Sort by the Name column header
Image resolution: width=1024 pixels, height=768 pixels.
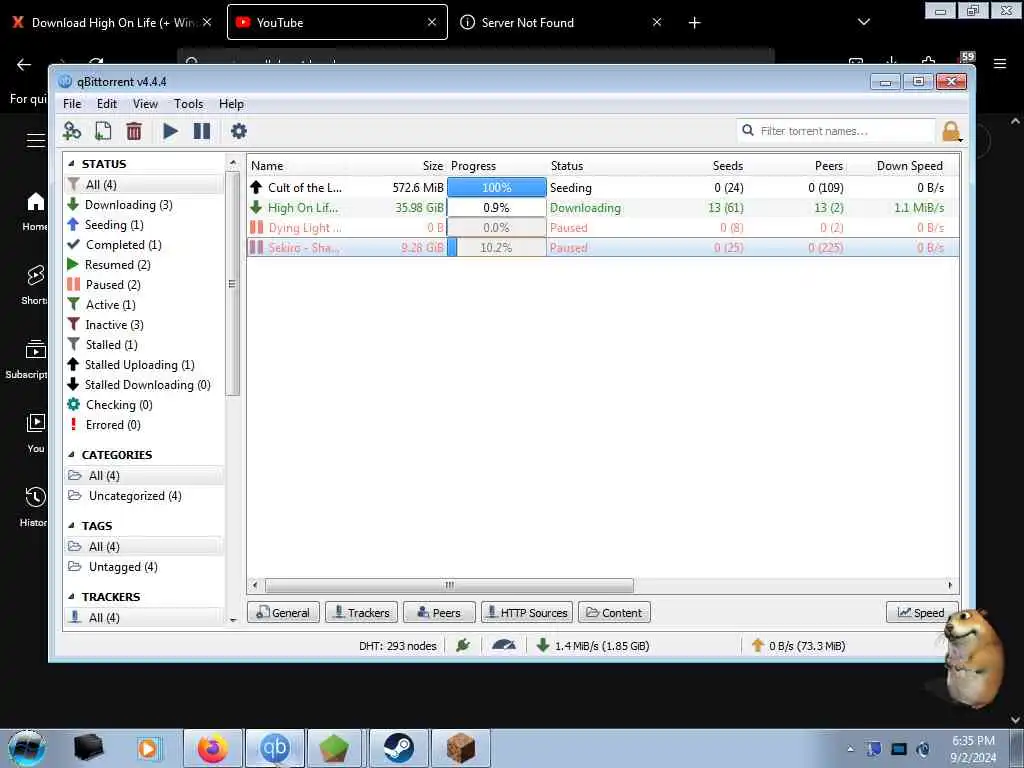point(267,166)
